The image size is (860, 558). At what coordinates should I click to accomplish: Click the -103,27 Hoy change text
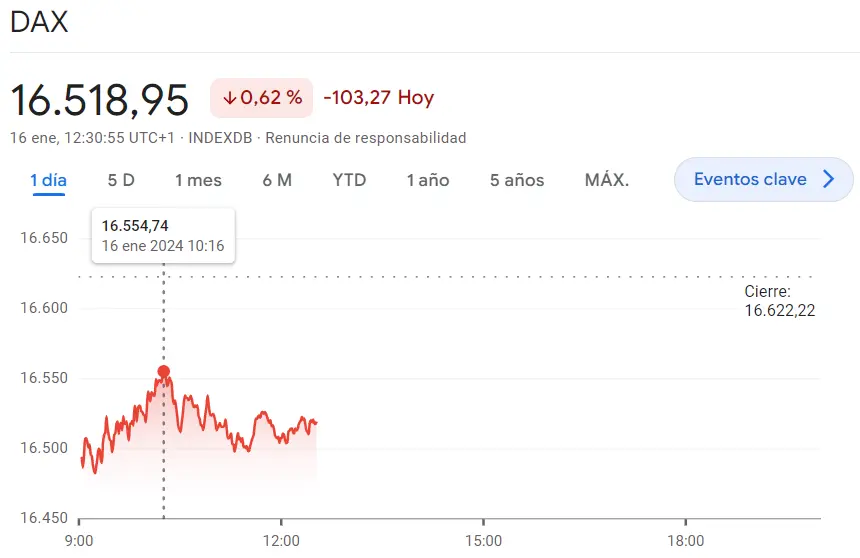pyautogui.click(x=378, y=98)
